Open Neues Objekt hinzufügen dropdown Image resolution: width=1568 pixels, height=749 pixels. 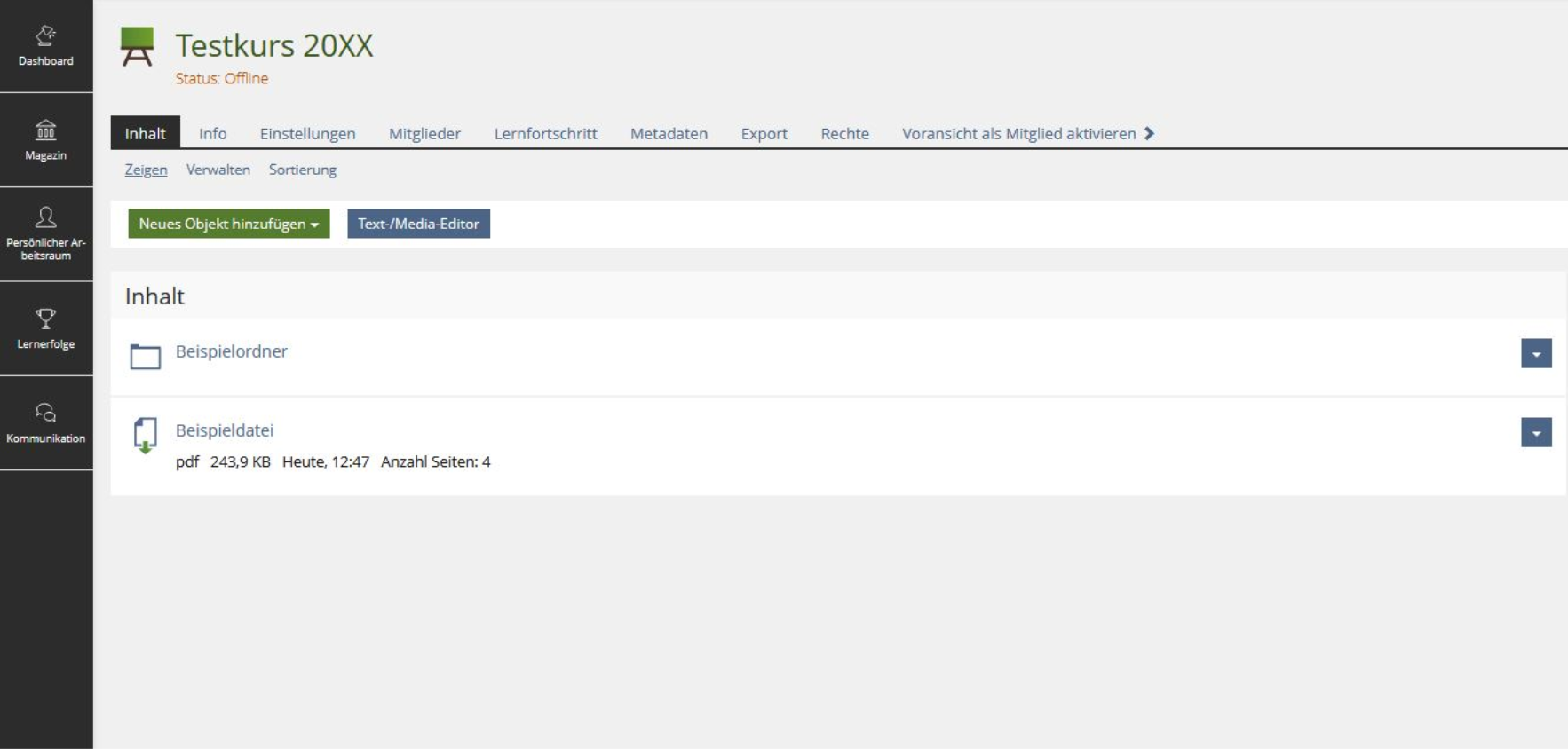click(x=229, y=224)
